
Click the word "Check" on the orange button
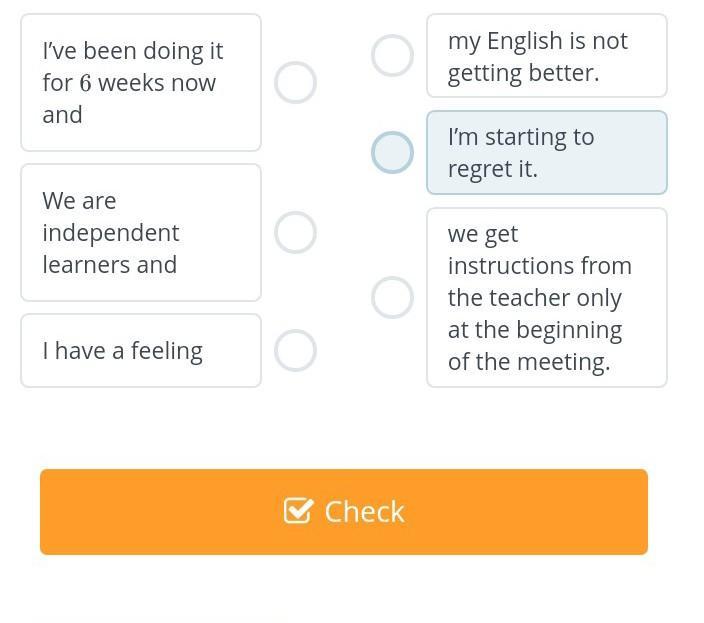click(x=364, y=511)
